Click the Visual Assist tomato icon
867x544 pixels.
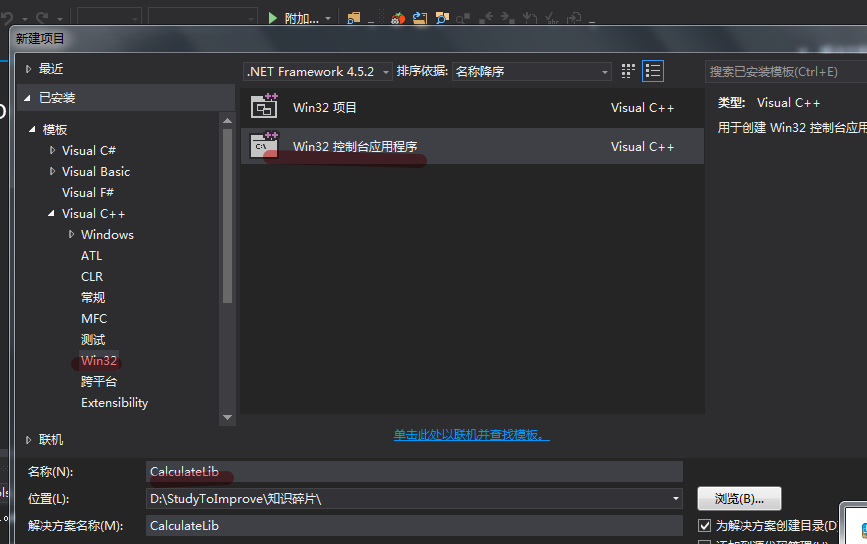[398, 18]
